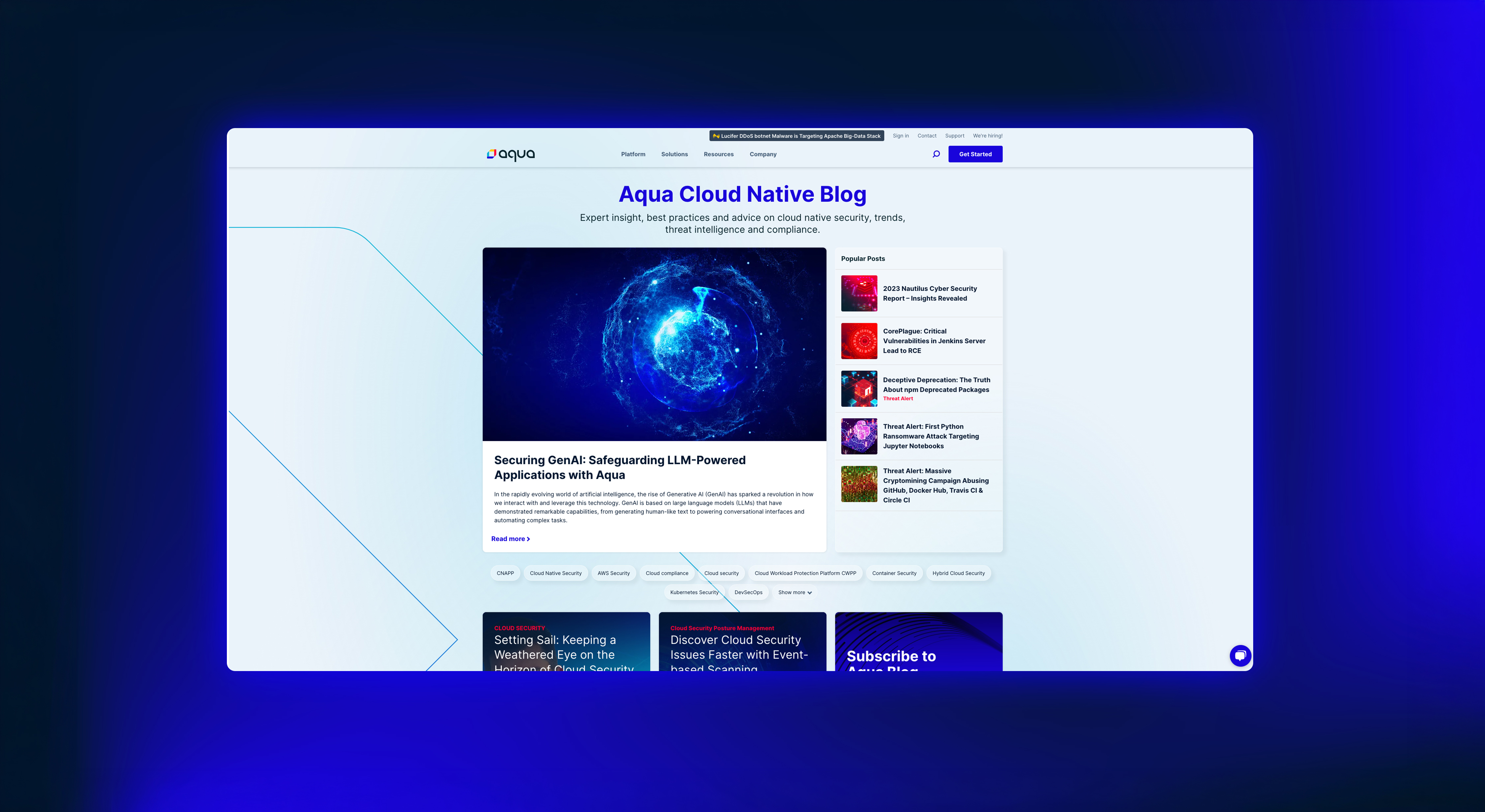This screenshot has height=812, width=1485.
Task: Filter by DevSecOps tag
Action: 748,592
